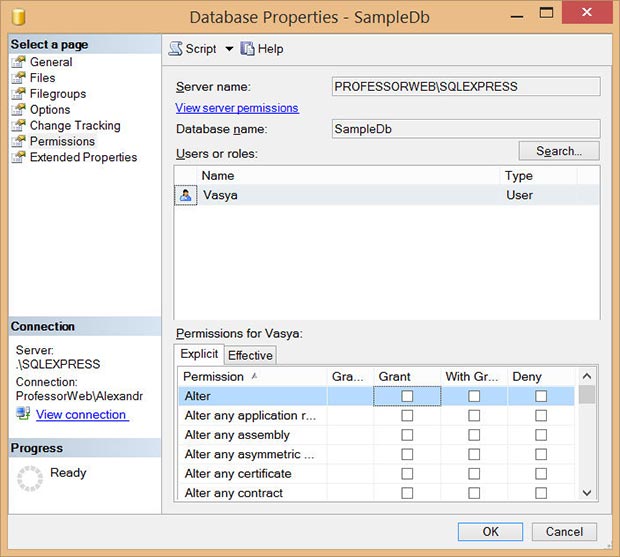620x557 pixels.
Task: Open the Files page
Action: coord(42,78)
